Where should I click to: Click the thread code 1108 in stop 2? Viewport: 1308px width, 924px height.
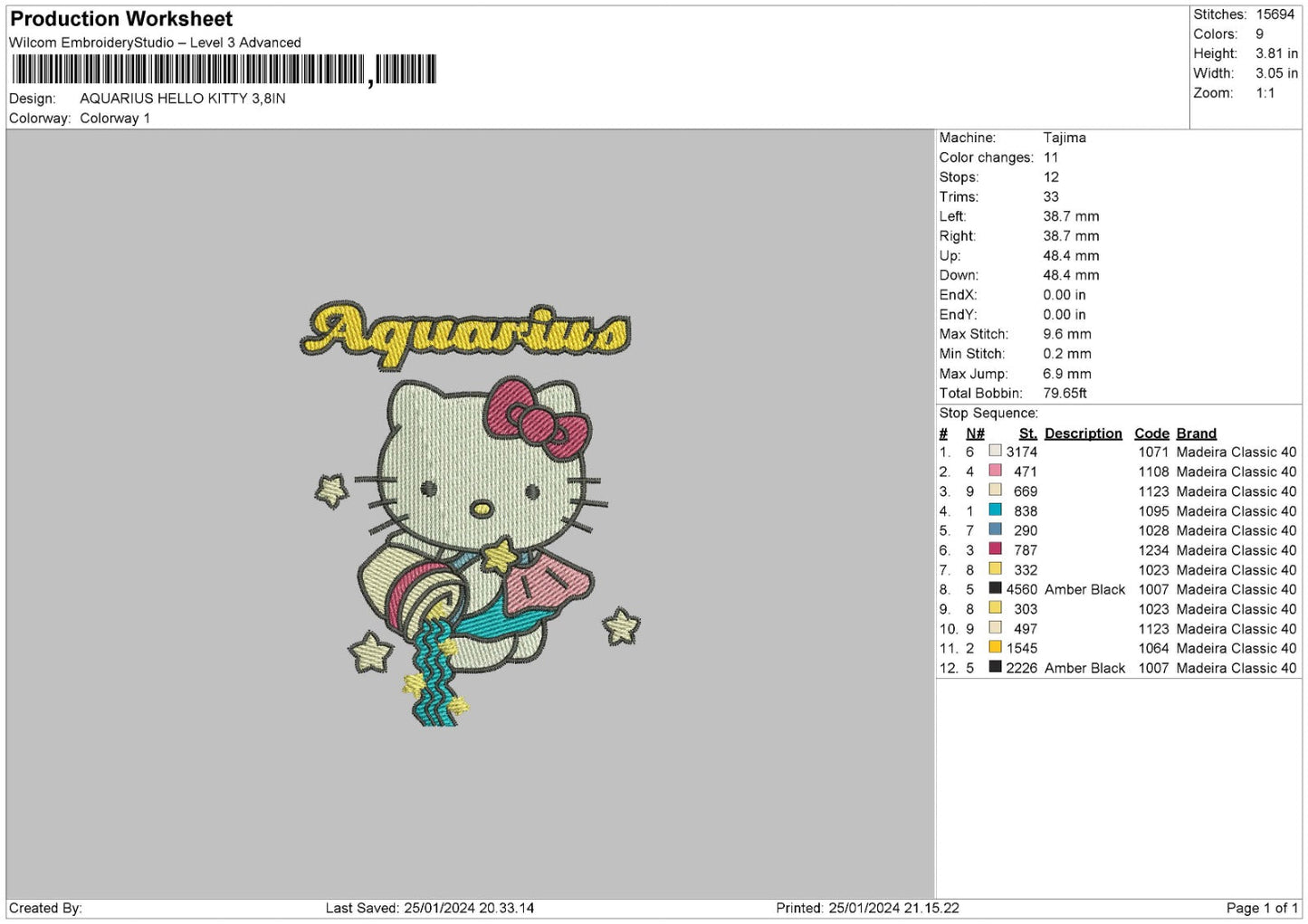(x=1154, y=472)
